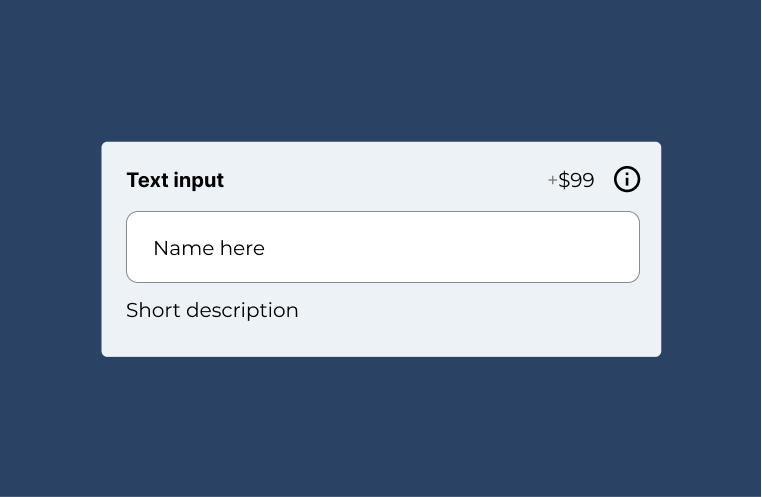Click the "+$99" price text
This screenshot has width=762, height=497.
tap(571, 180)
